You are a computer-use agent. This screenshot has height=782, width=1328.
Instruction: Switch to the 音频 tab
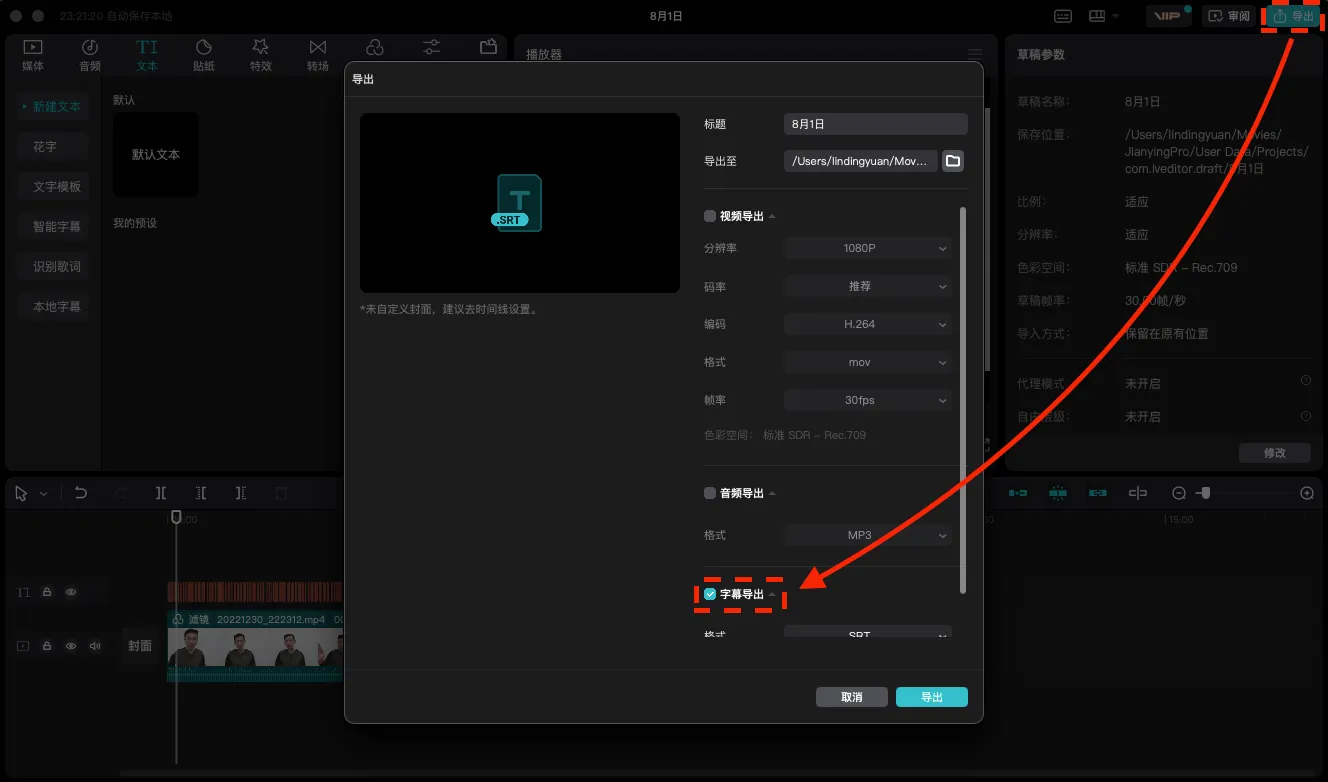(90, 56)
